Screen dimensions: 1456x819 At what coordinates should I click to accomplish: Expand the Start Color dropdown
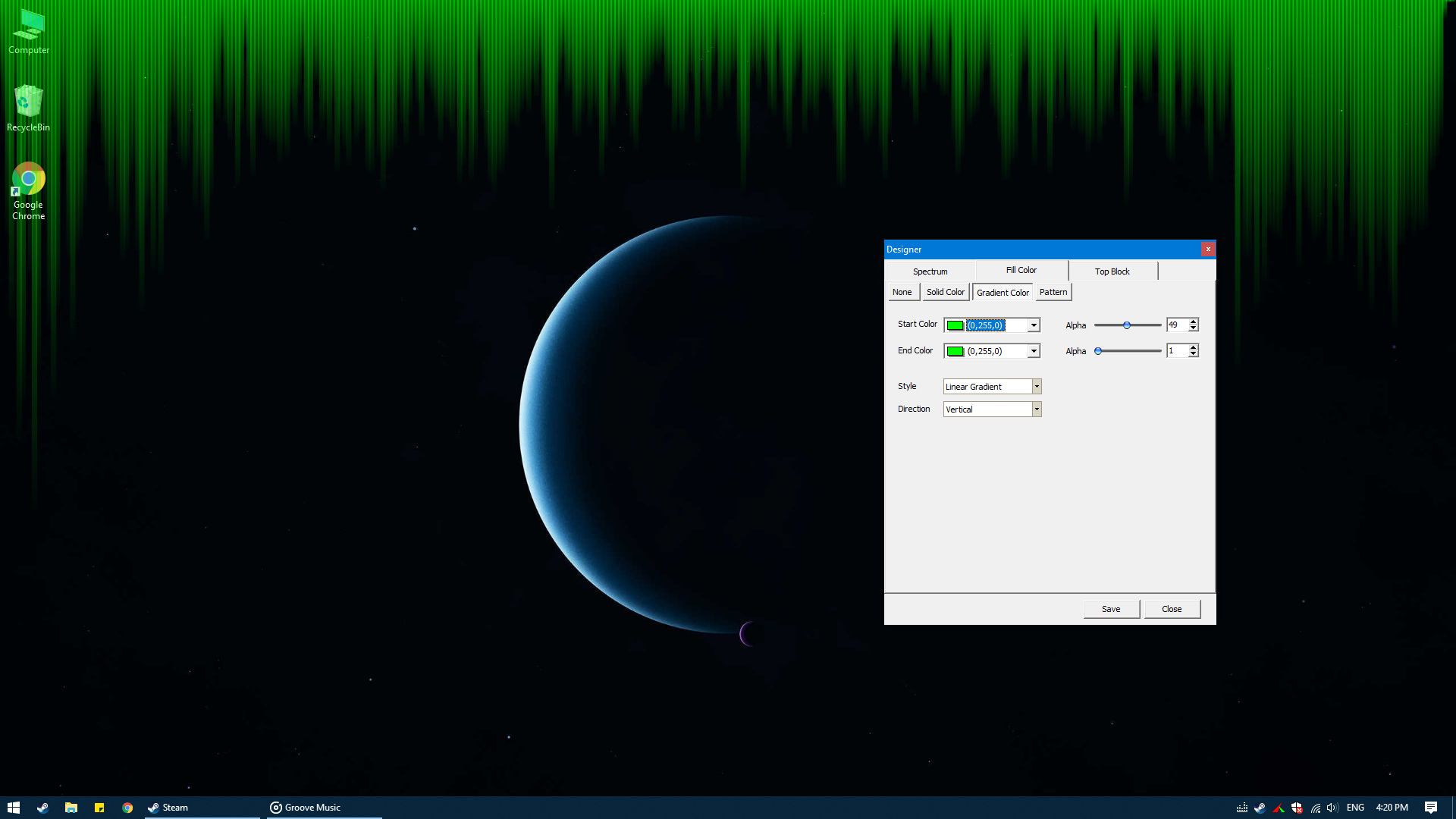(1034, 324)
